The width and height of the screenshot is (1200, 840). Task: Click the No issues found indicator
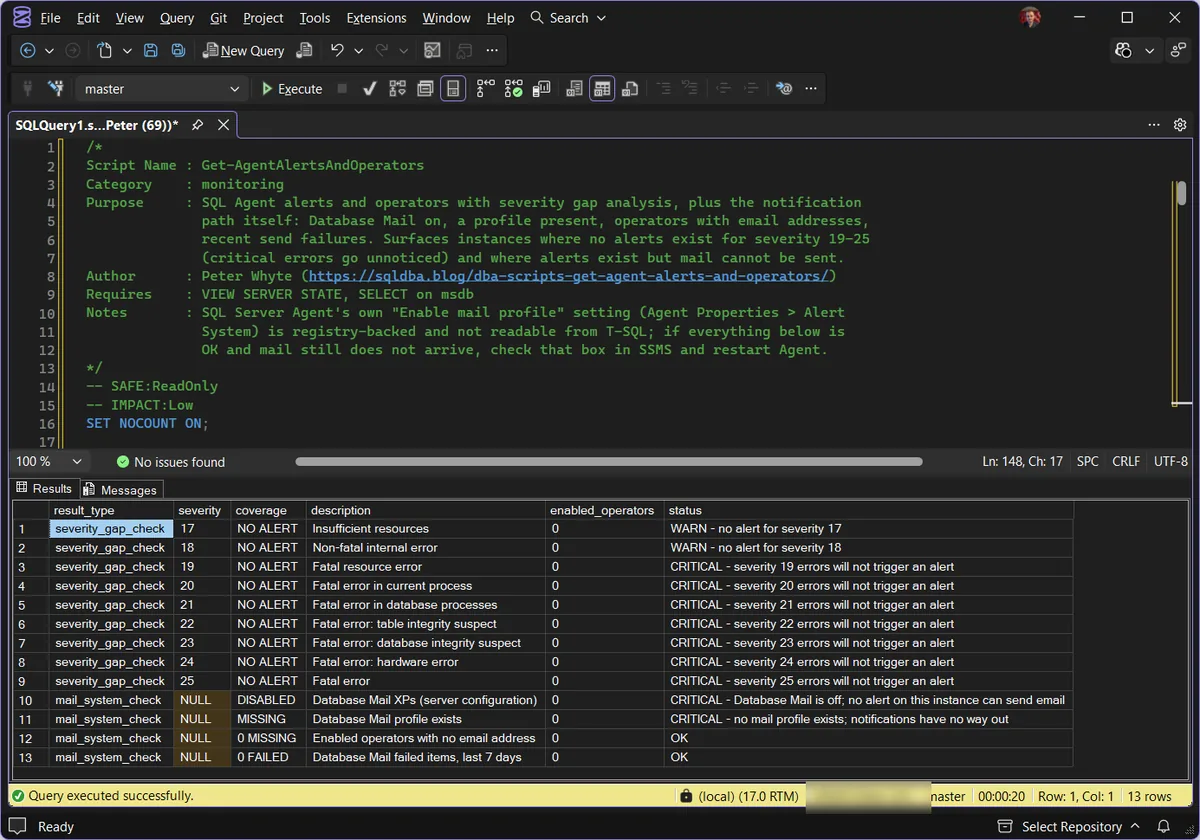tap(170, 461)
